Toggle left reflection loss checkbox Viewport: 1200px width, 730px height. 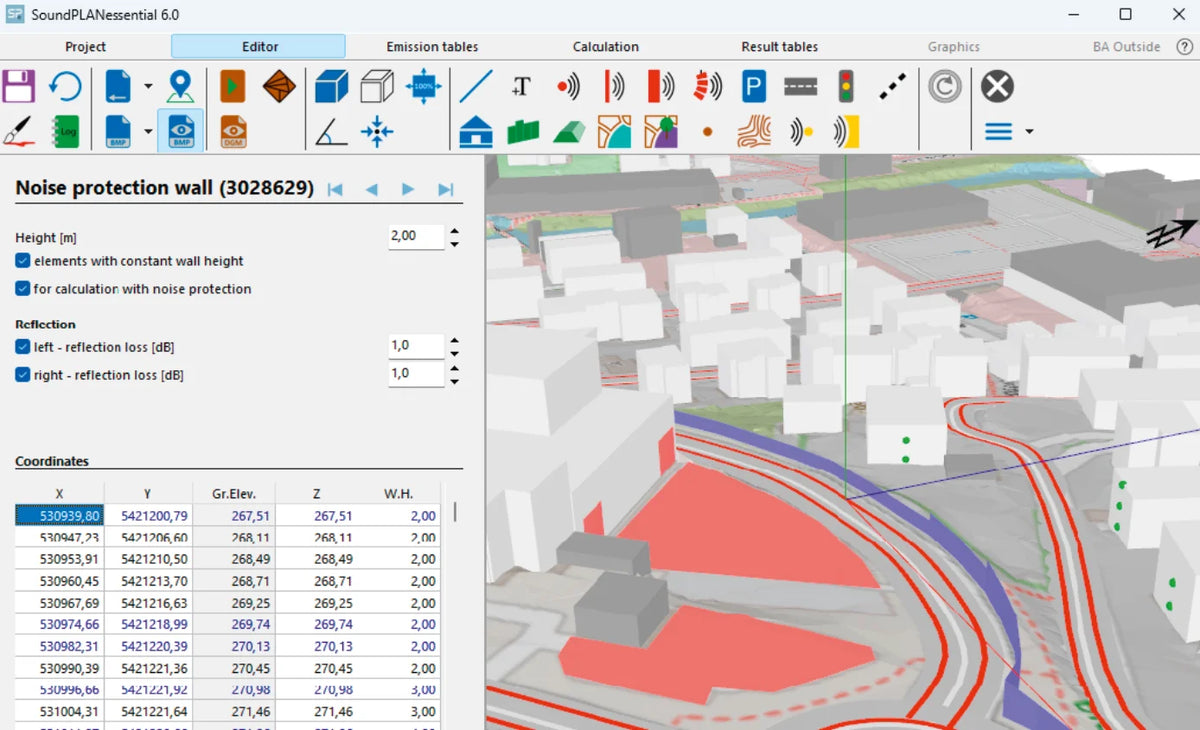click(23, 346)
